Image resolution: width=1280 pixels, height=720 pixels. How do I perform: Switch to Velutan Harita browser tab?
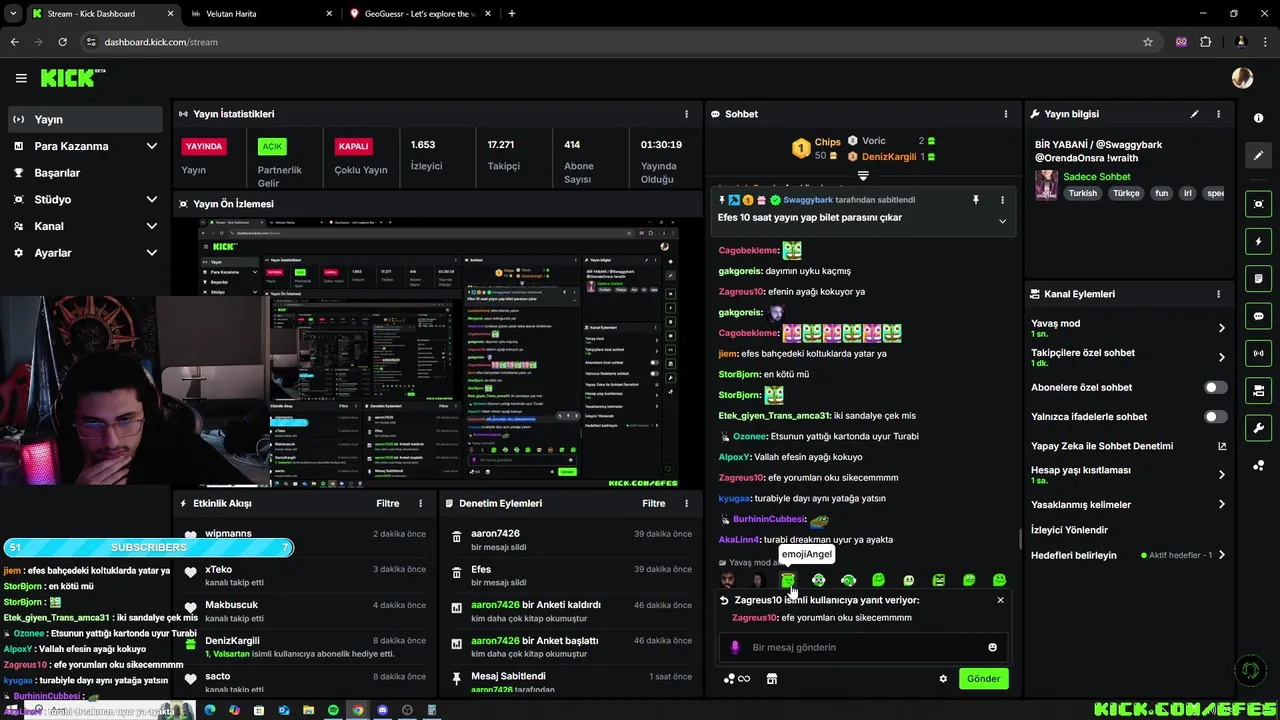click(262, 14)
